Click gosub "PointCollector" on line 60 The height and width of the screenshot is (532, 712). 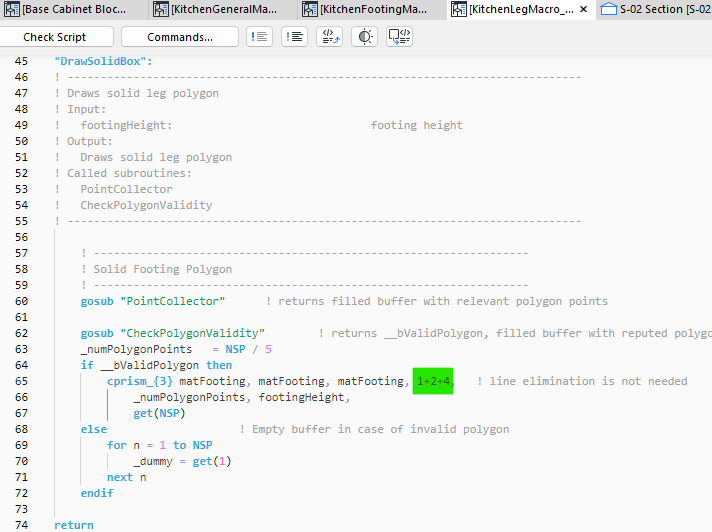tap(153, 301)
